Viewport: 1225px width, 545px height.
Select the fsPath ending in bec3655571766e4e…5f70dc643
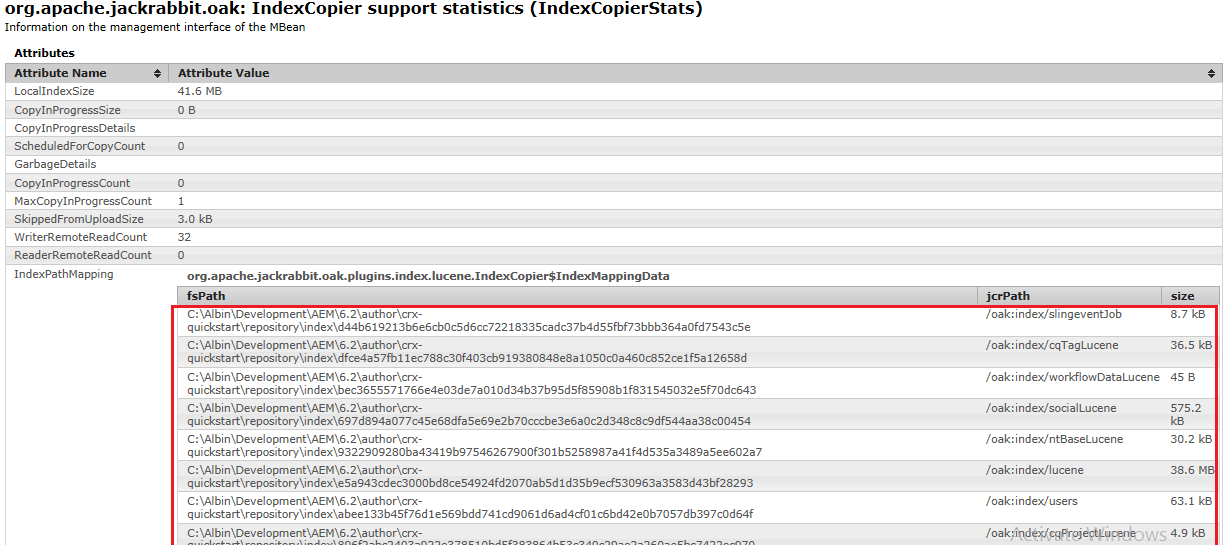tap(472, 384)
